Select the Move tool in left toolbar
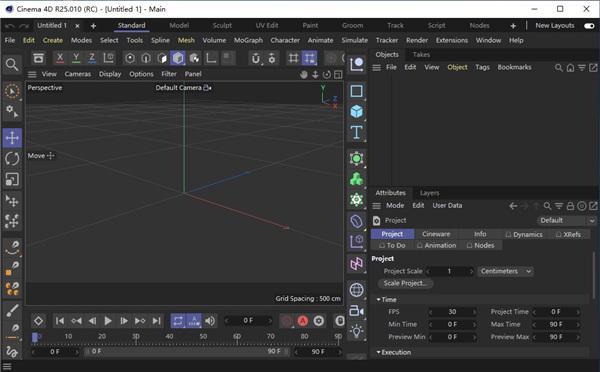 12,138
